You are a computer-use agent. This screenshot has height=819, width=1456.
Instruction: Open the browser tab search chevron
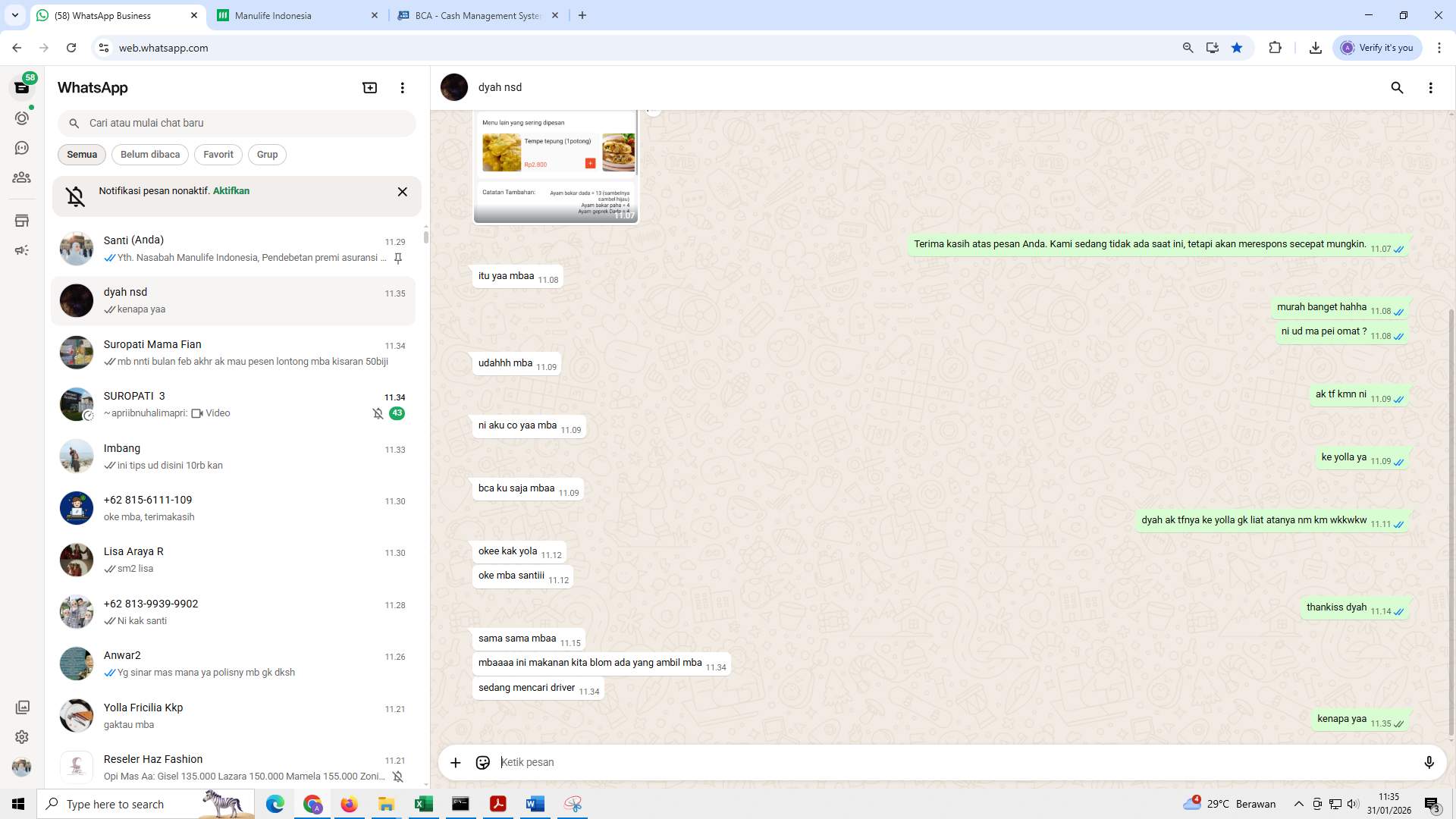(14, 14)
